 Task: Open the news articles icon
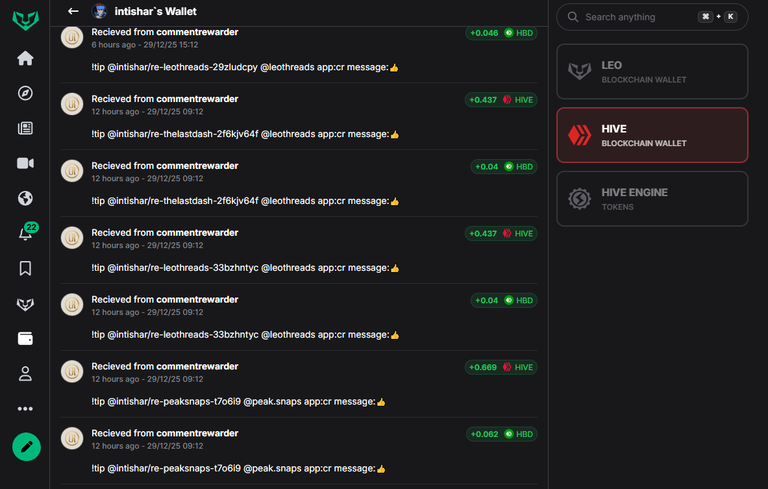(25, 128)
